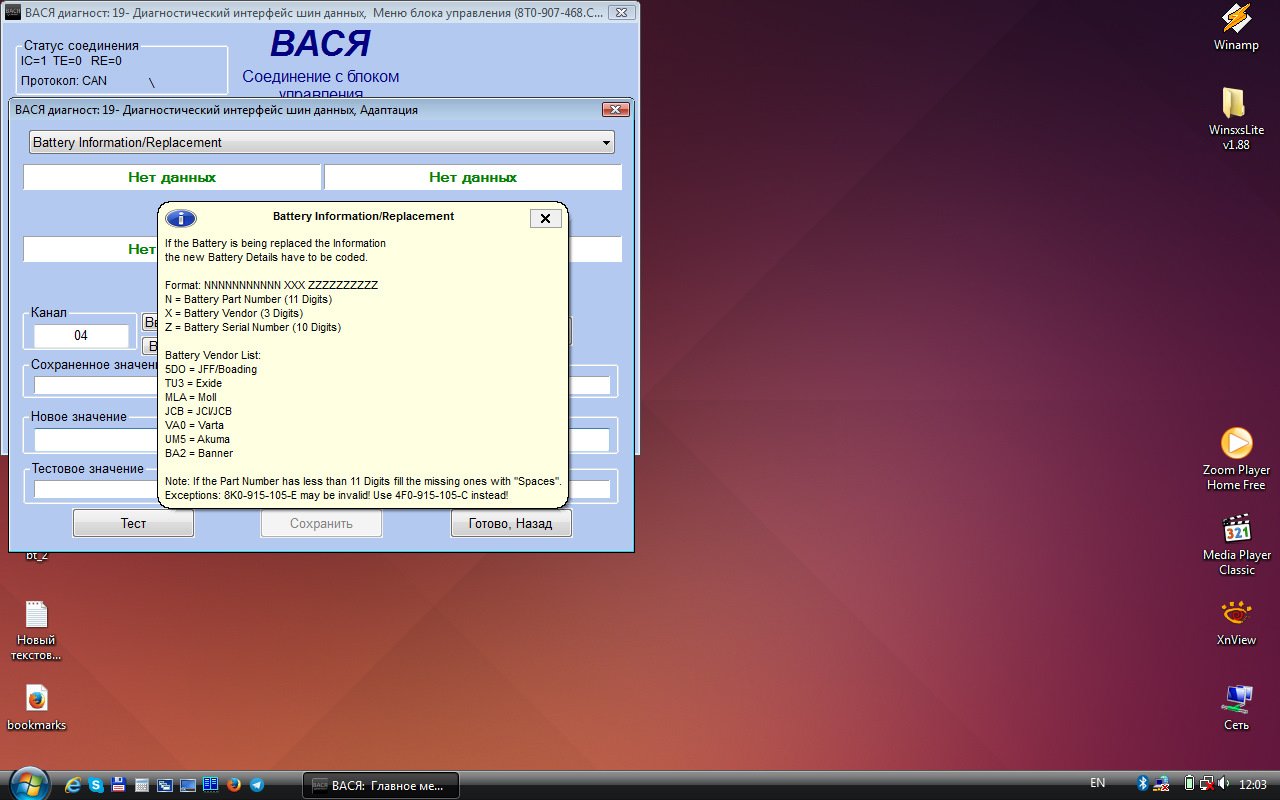Open the calculator quick launch icon
Viewport: 1280px width, 800px height.
[x=142, y=785]
